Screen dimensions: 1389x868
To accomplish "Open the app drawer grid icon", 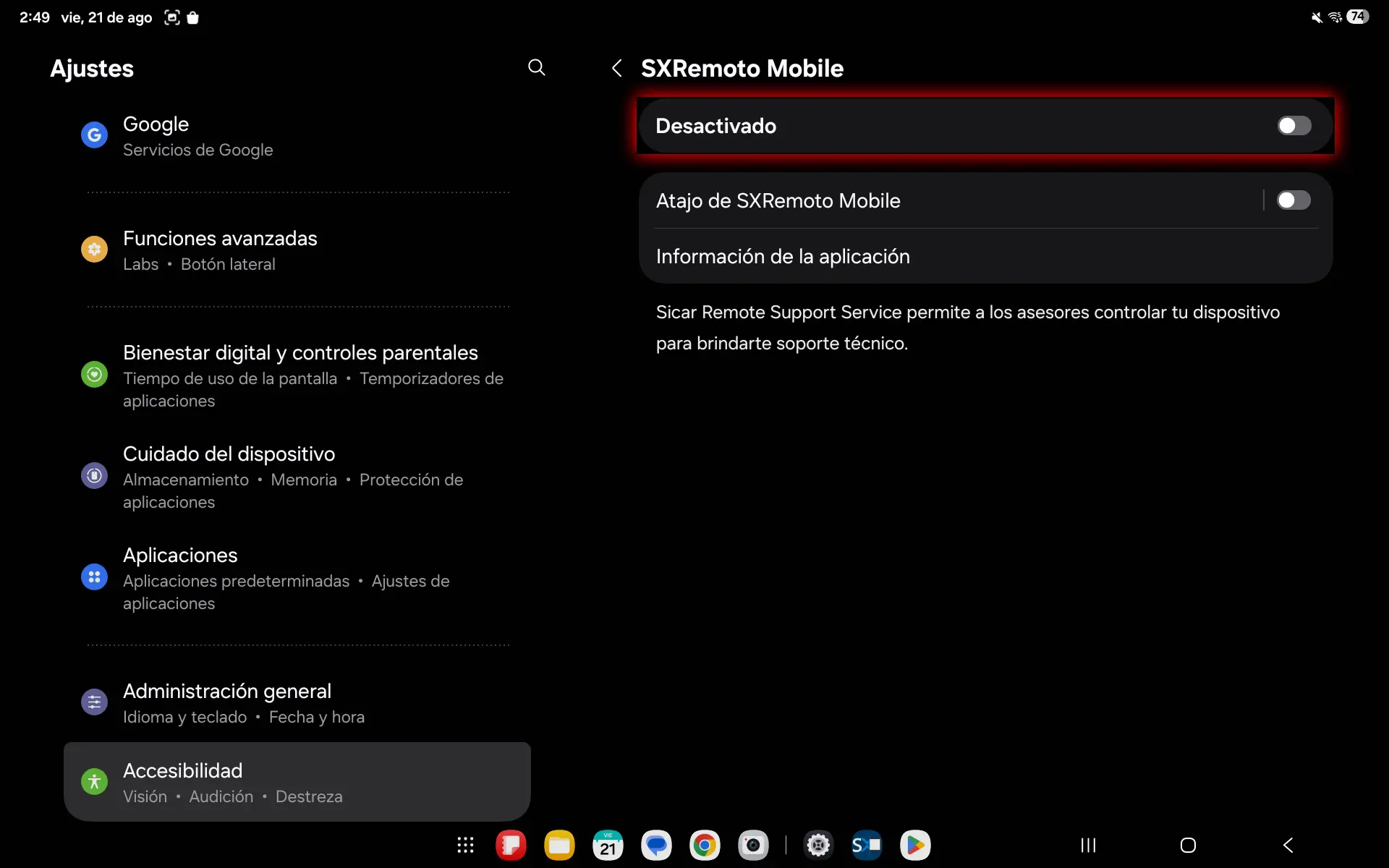I will (465, 845).
